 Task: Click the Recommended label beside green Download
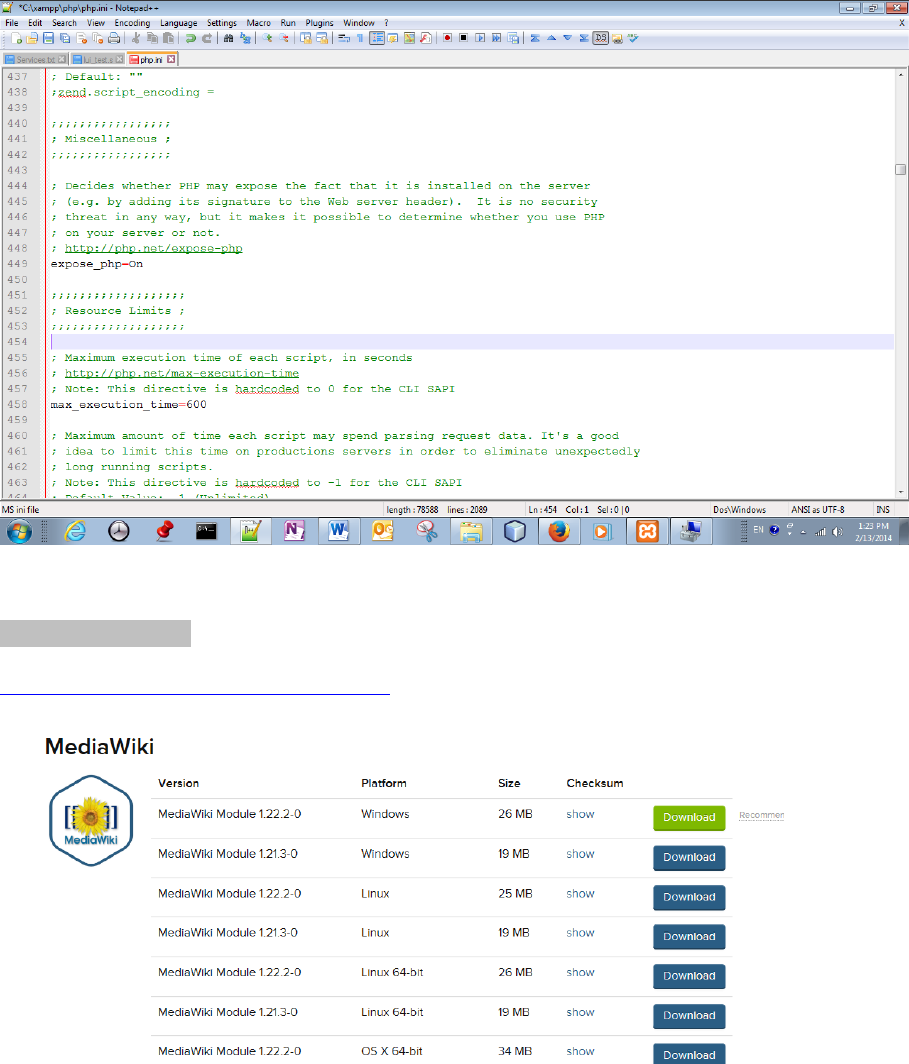[x=761, y=815]
